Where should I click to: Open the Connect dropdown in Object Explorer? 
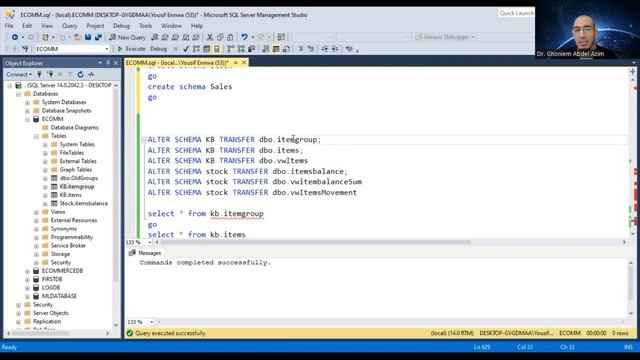tap(19, 74)
